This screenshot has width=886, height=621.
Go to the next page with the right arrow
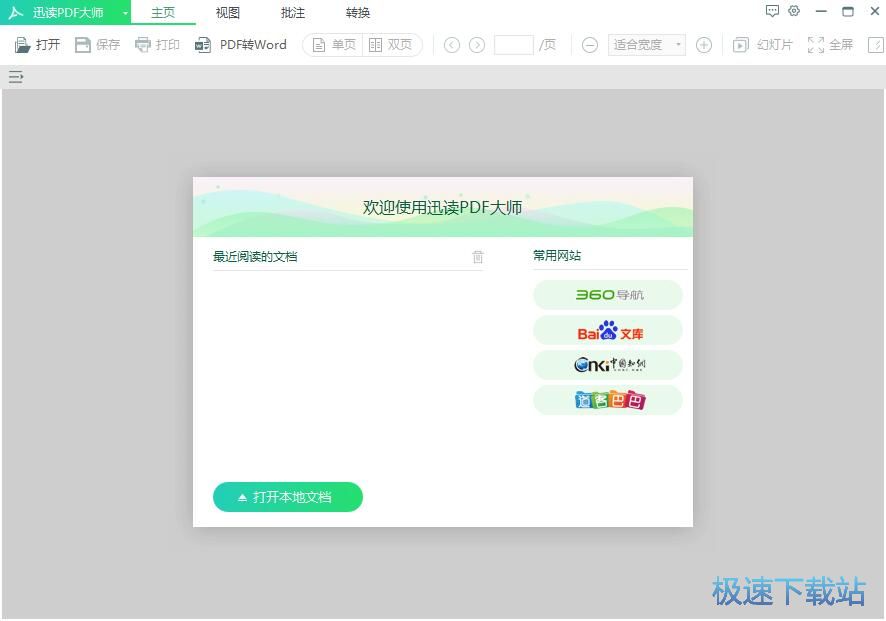pos(478,44)
